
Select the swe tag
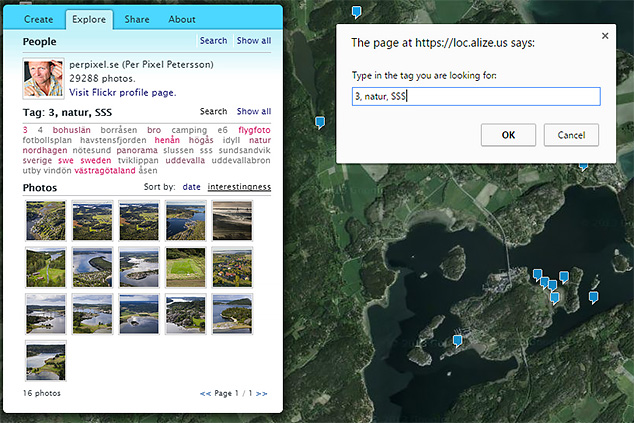[x=66, y=160]
